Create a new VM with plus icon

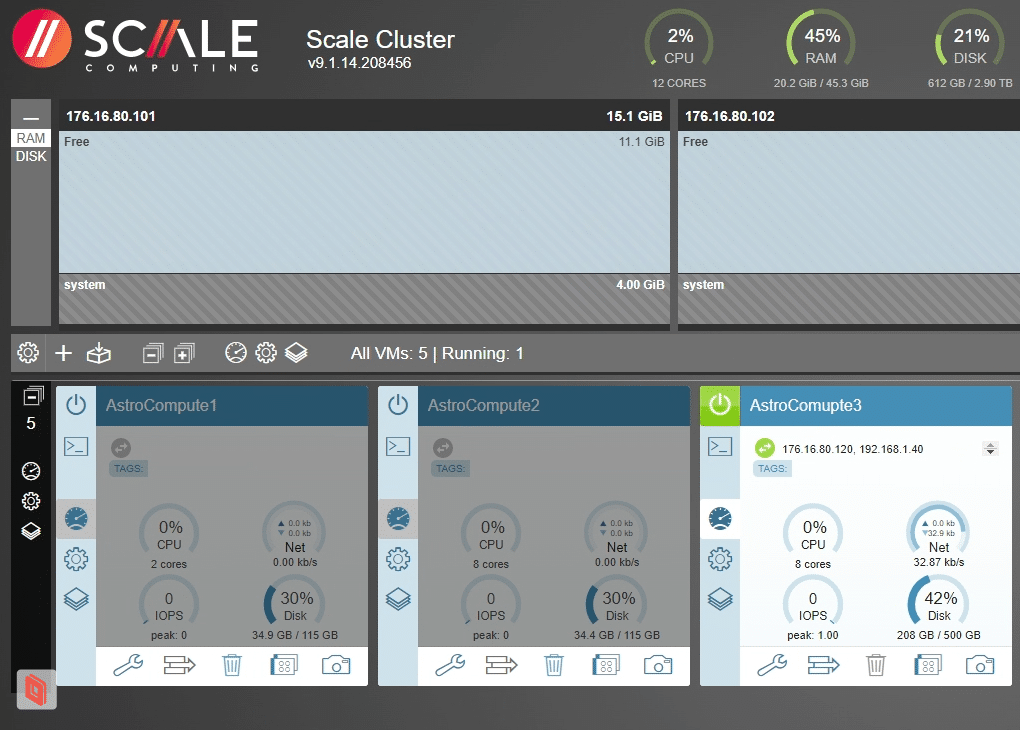(63, 353)
